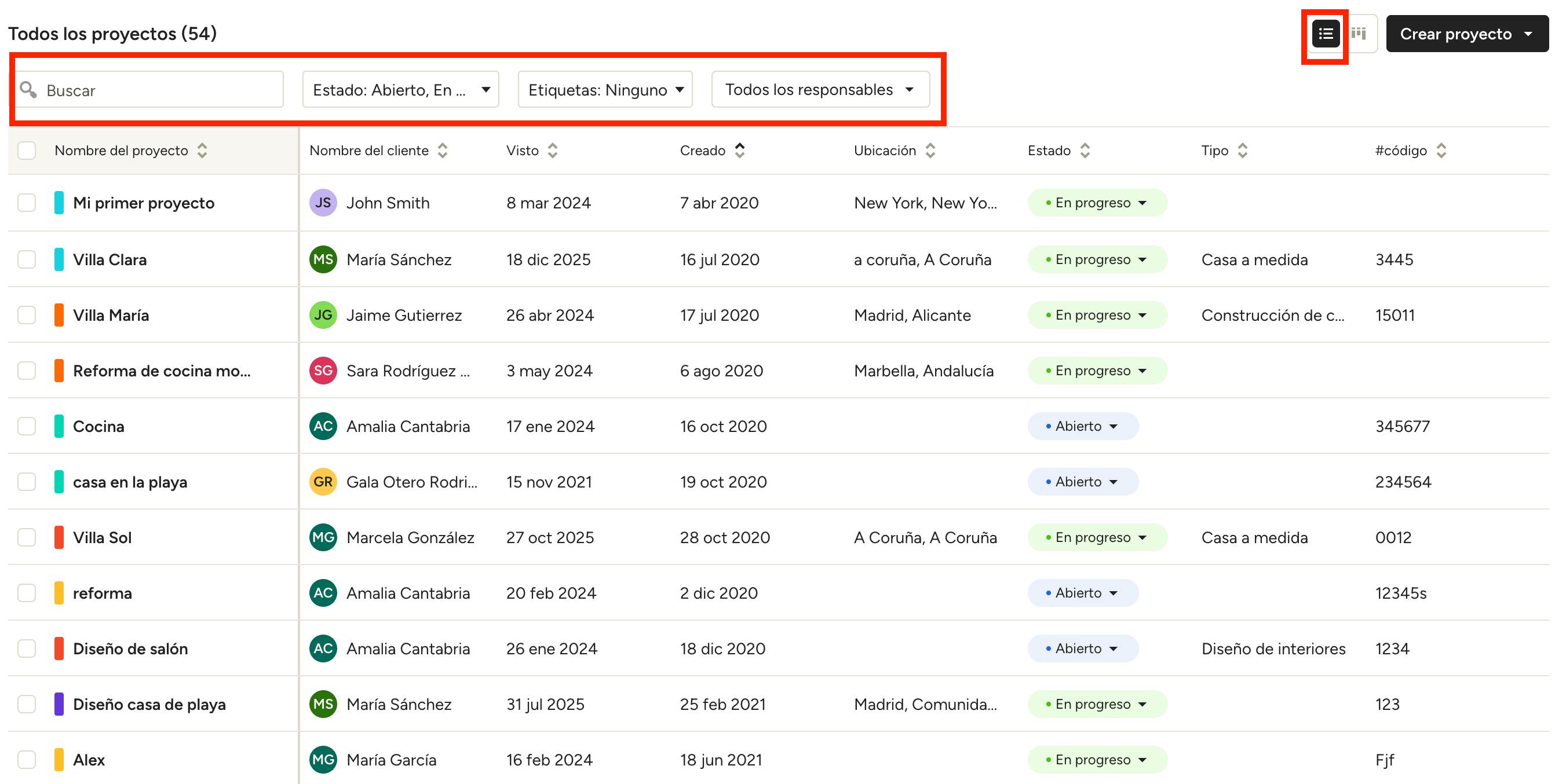This screenshot has width=1555, height=784.
Task: Check the select-all projects checkbox
Action: 27,151
